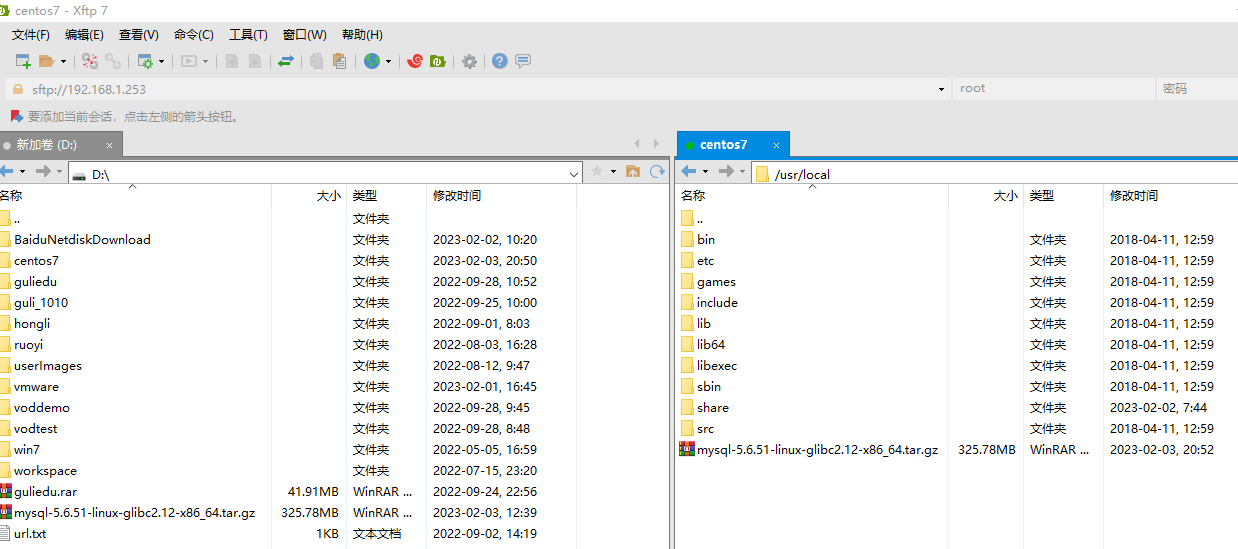Select the BaiduNetdiskDownload folder

click(82, 239)
